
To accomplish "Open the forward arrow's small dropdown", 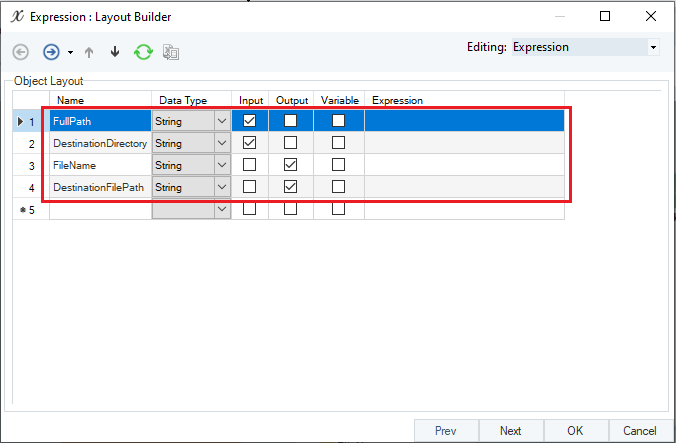I will pyautogui.click(x=70, y=53).
